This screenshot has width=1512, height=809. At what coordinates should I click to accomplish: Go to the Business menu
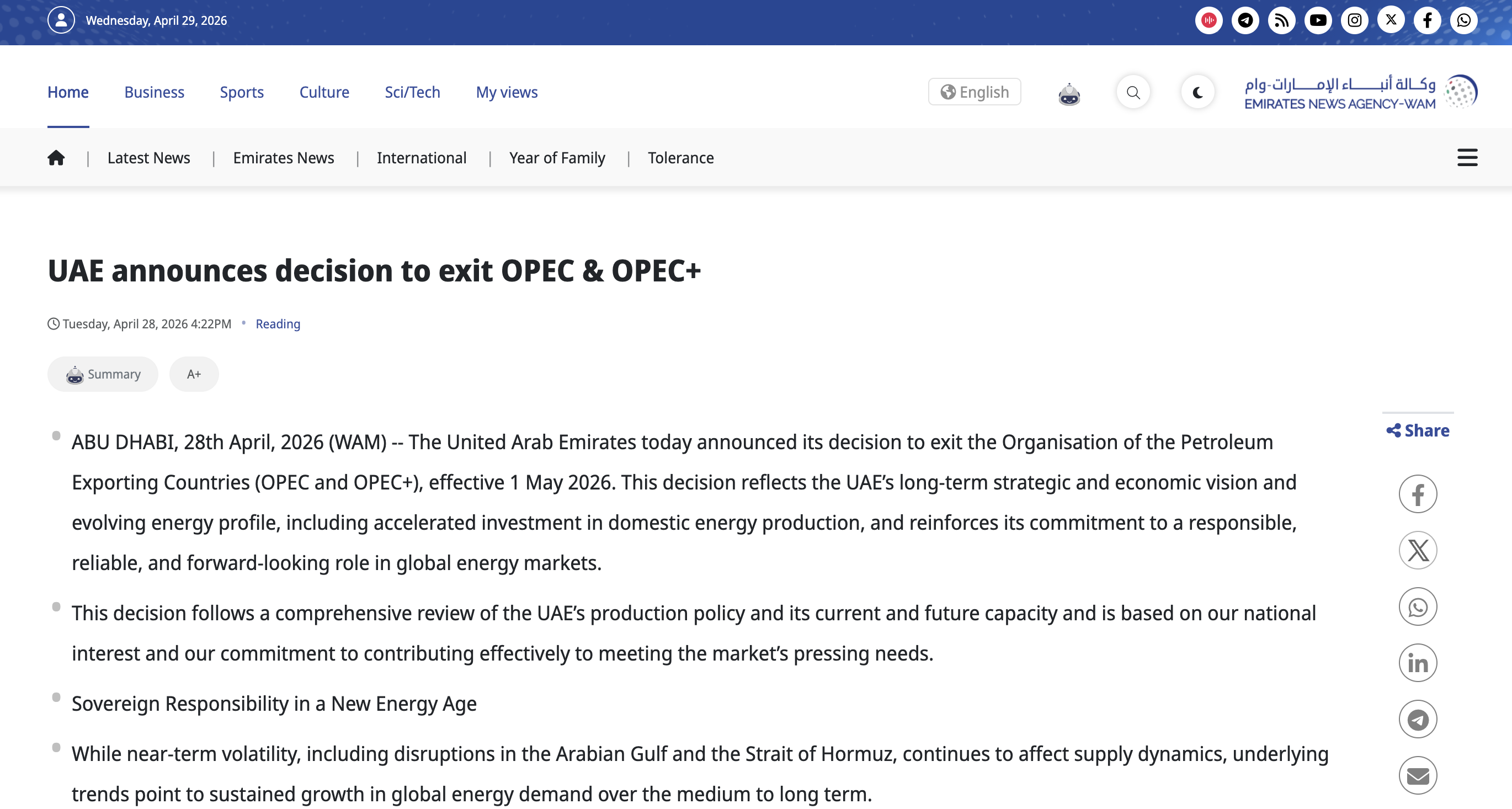(x=155, y=92)
